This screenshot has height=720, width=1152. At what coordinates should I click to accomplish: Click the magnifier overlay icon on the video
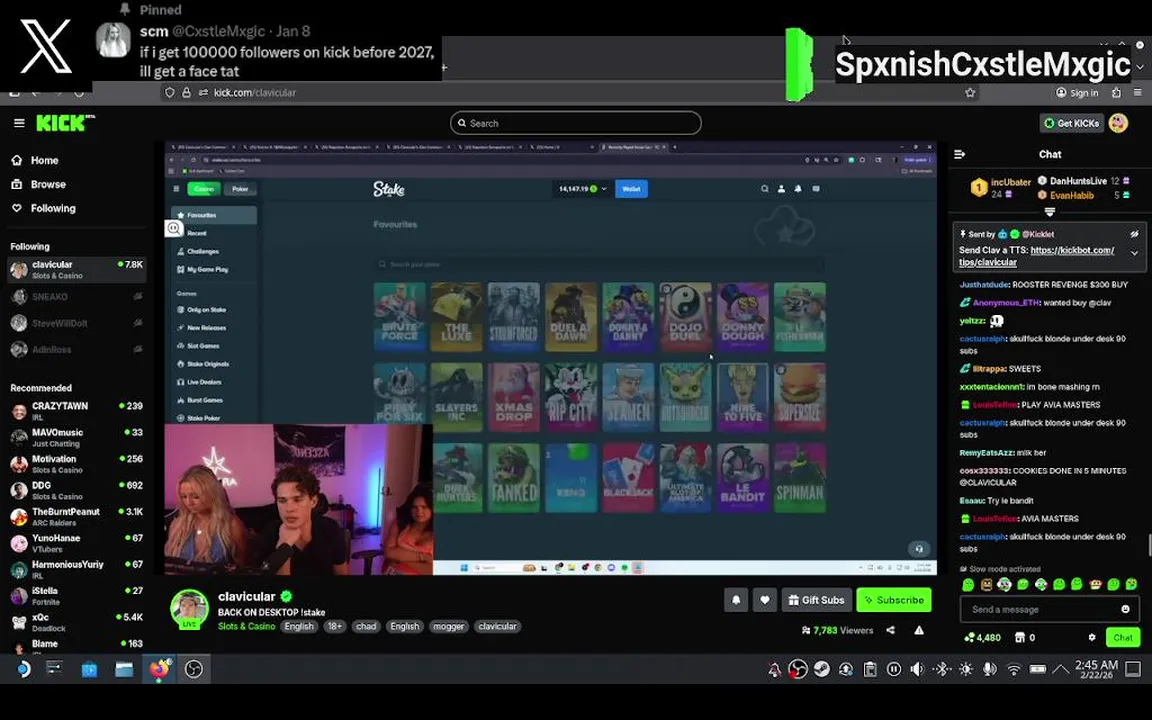pos(173,228)
